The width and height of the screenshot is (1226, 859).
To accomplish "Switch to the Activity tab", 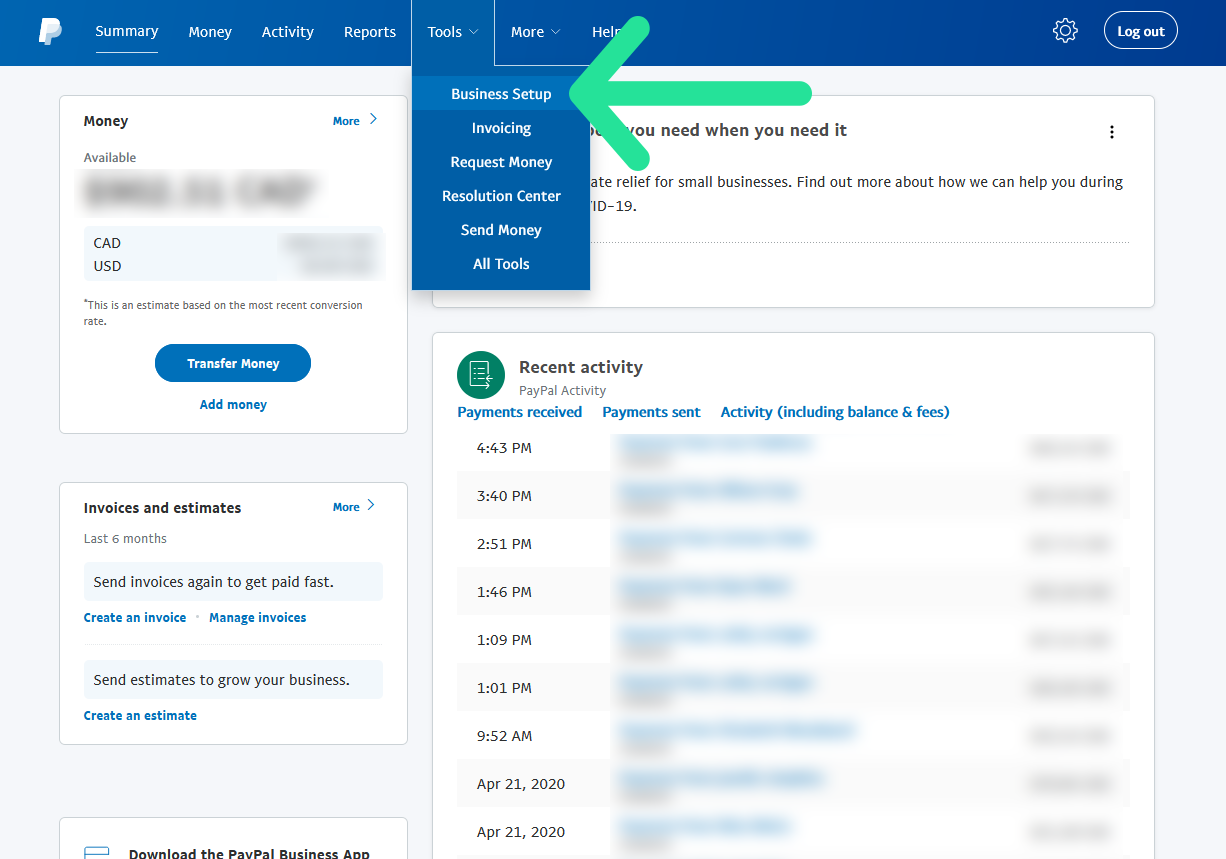I will coord(287,32).
